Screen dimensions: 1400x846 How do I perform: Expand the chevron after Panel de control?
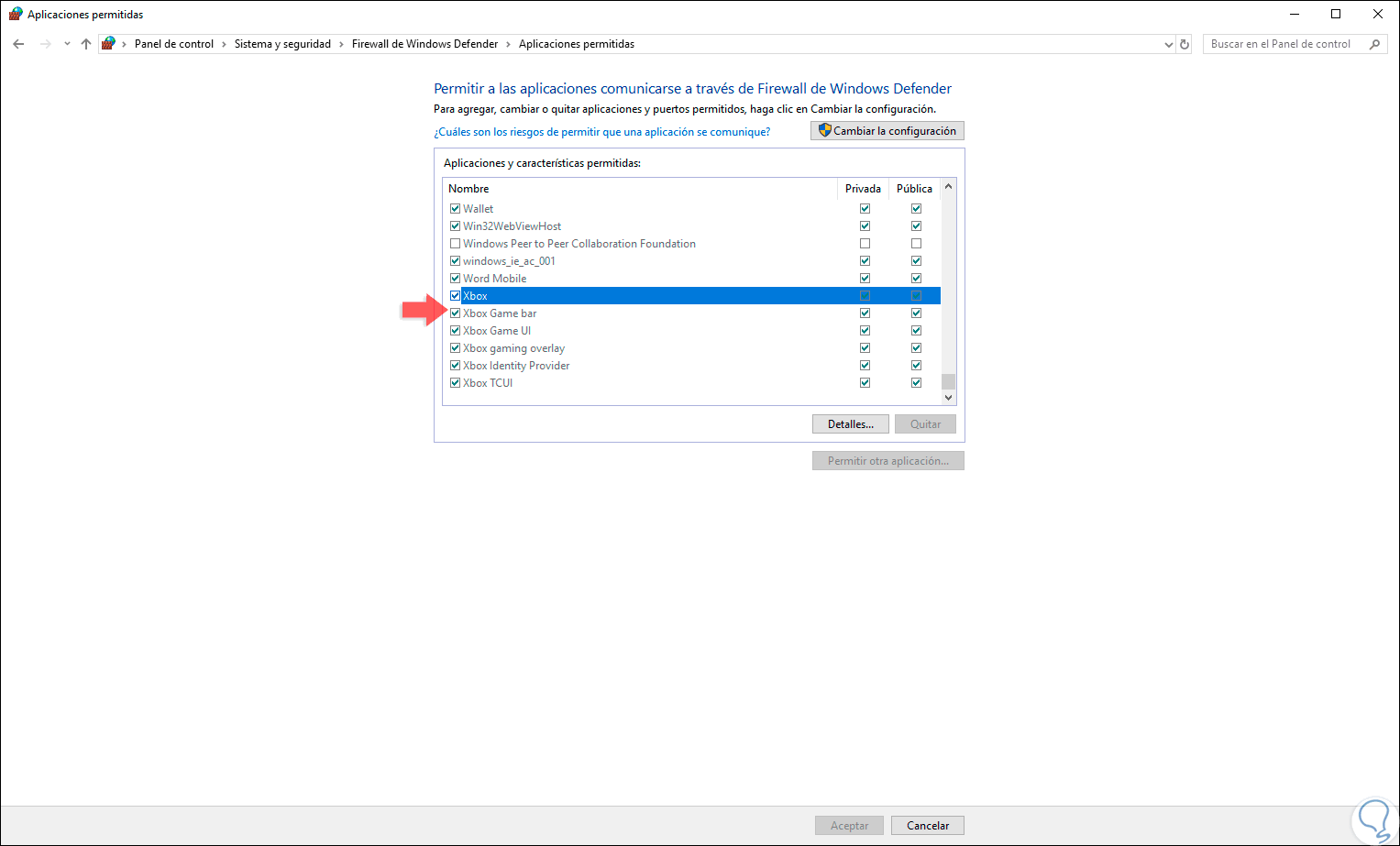224,44
